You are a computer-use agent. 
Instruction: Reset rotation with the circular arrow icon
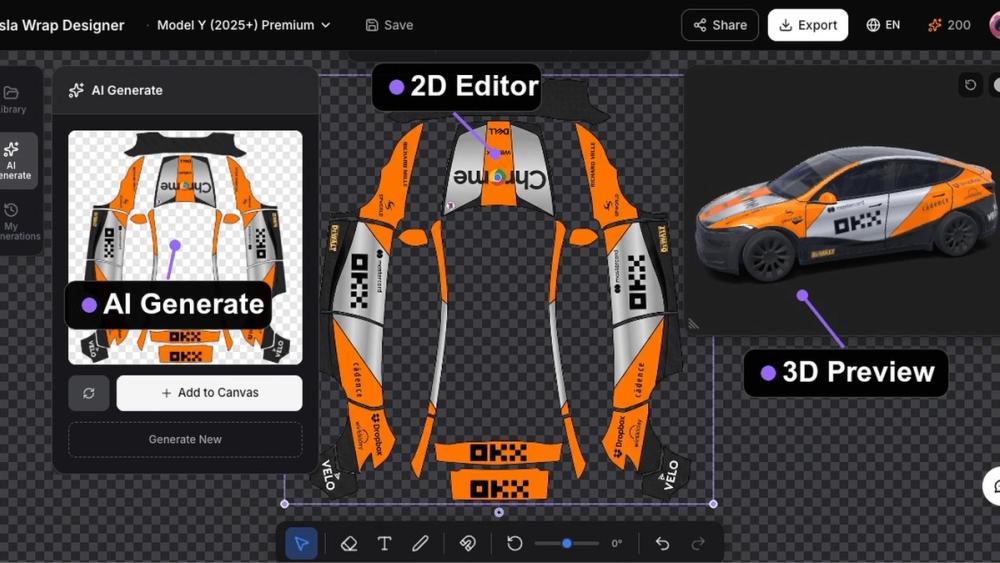515,543
